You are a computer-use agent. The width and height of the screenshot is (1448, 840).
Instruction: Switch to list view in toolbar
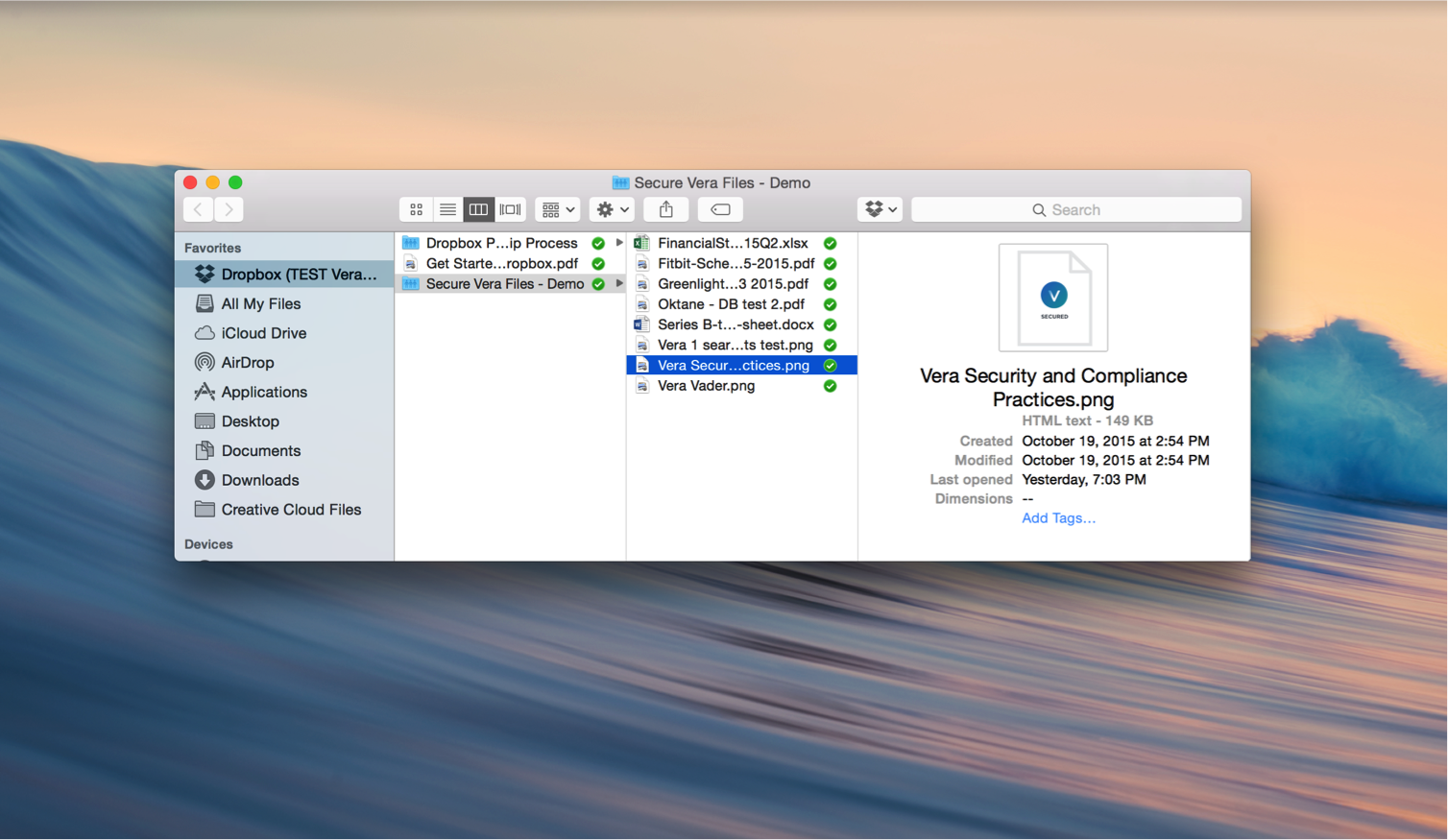pyautogui.click(x=447, y=209)
